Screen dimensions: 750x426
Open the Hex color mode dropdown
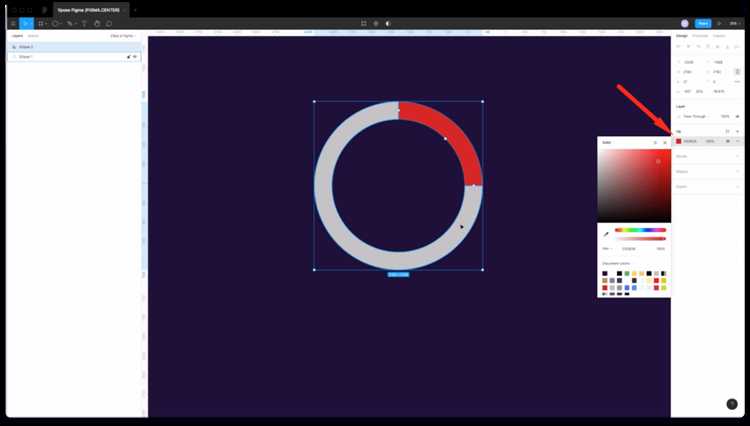(x=607, y=249)
